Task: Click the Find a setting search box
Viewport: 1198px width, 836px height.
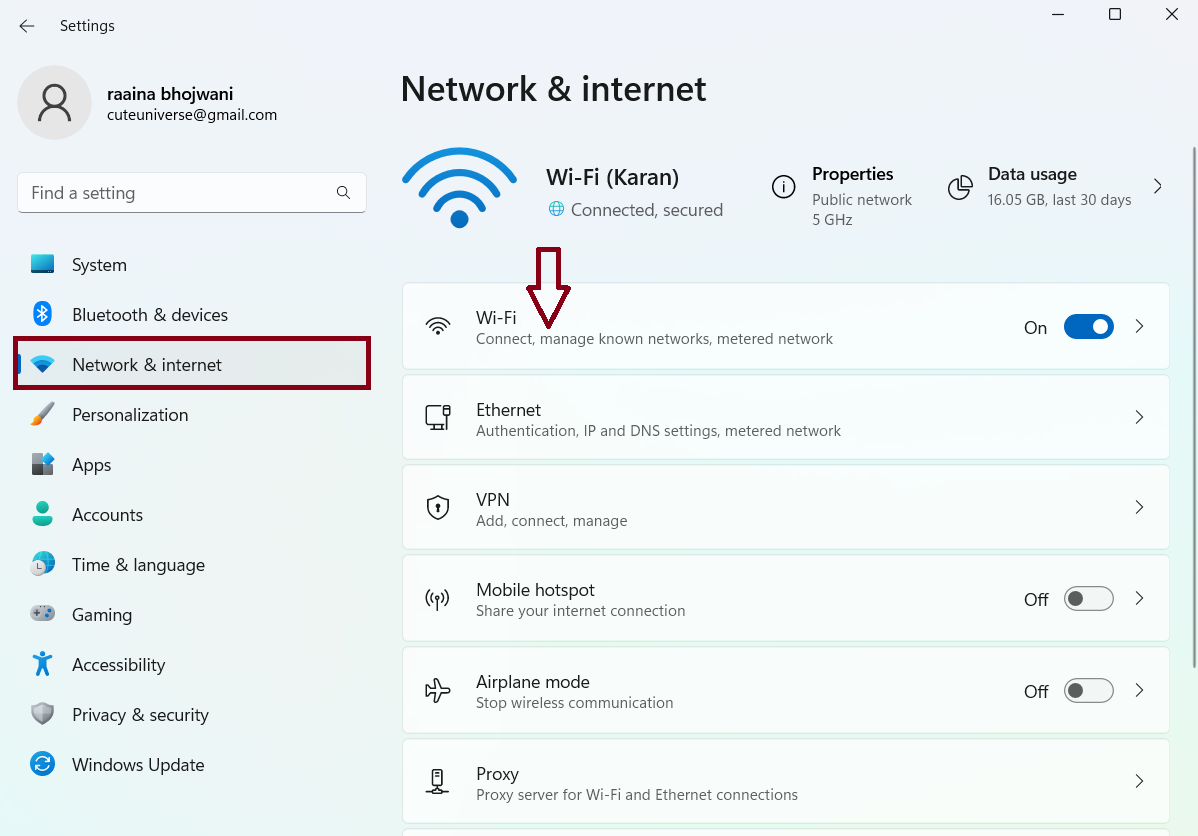Action: (x=180, y=193)
